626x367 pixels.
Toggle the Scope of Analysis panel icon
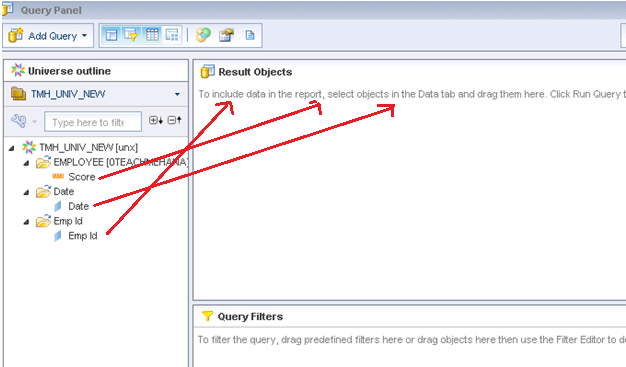172,36
